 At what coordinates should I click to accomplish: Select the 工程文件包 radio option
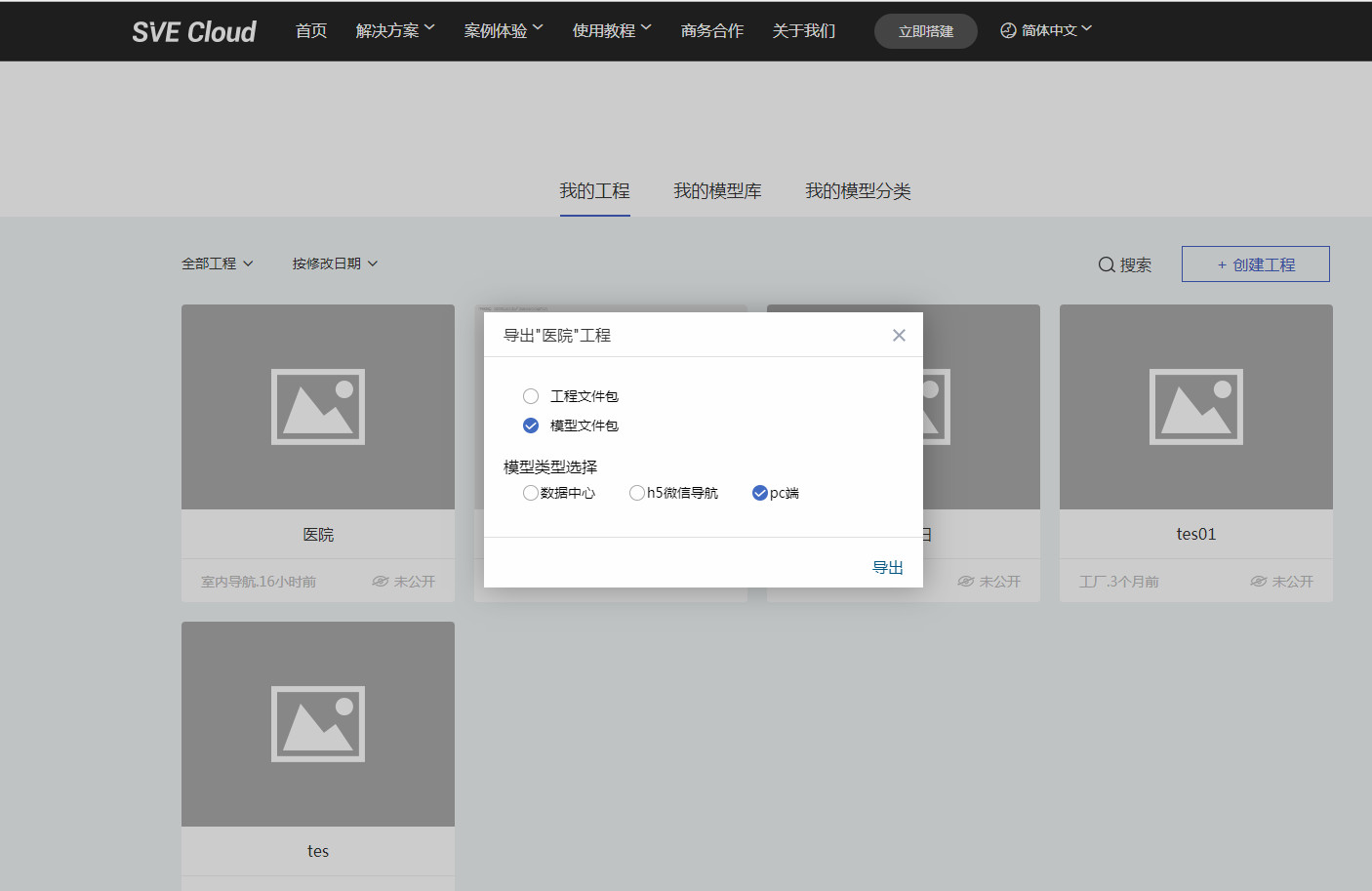pos(531,396)
